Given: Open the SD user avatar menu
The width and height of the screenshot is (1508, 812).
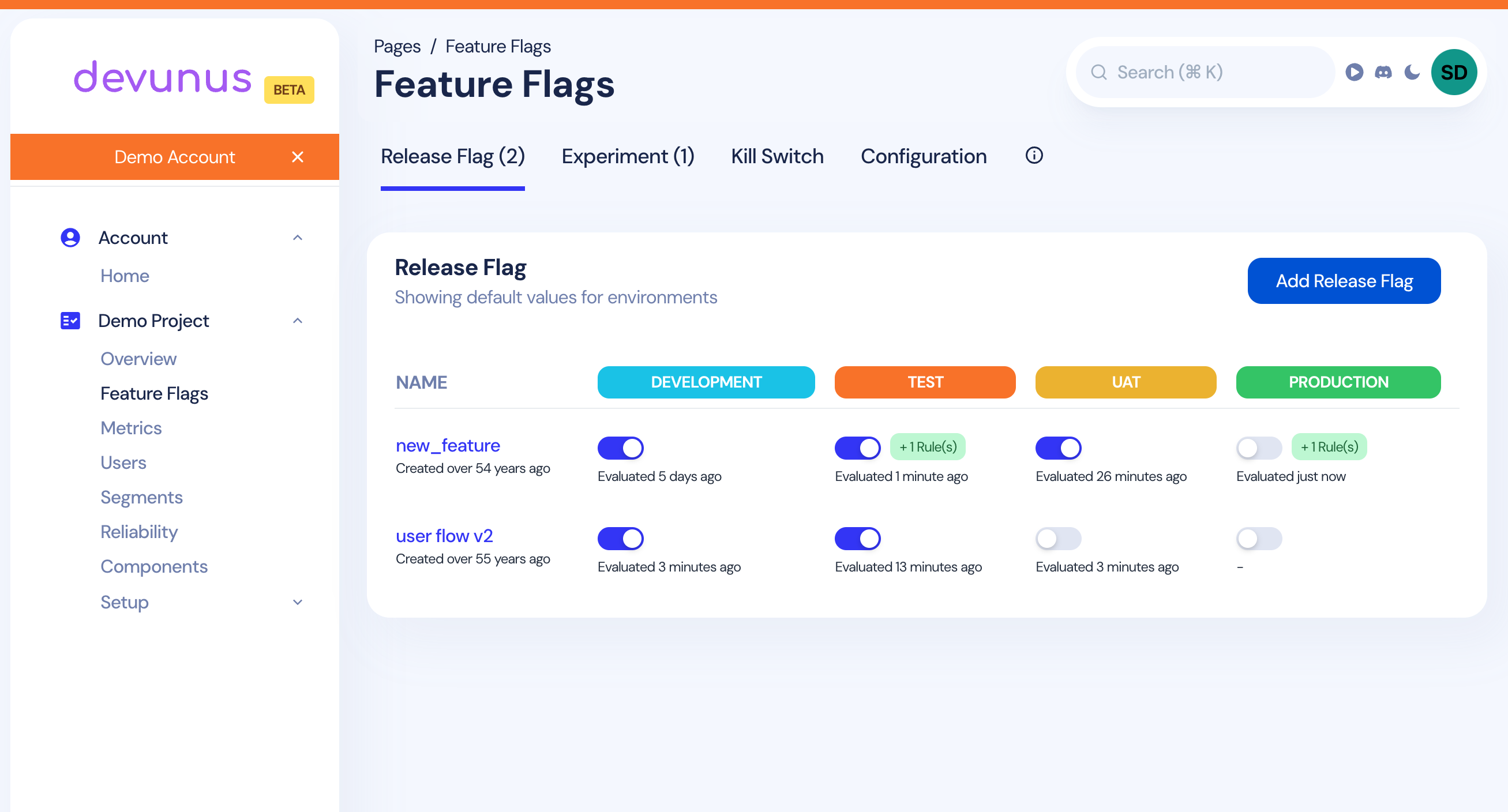Looking at the screenshot, I should tap(1454, 72).
